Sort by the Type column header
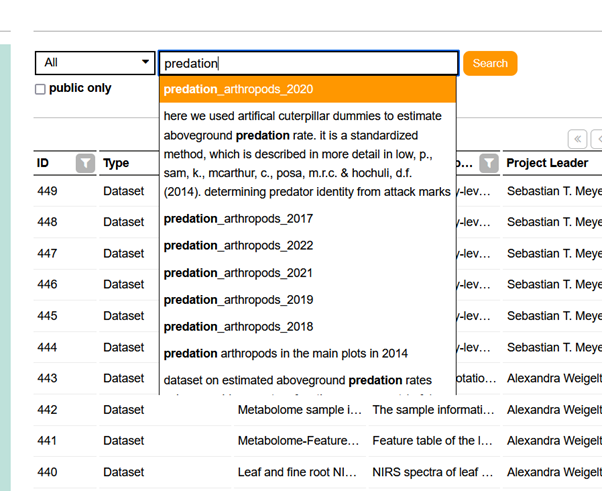 (116, 163)
